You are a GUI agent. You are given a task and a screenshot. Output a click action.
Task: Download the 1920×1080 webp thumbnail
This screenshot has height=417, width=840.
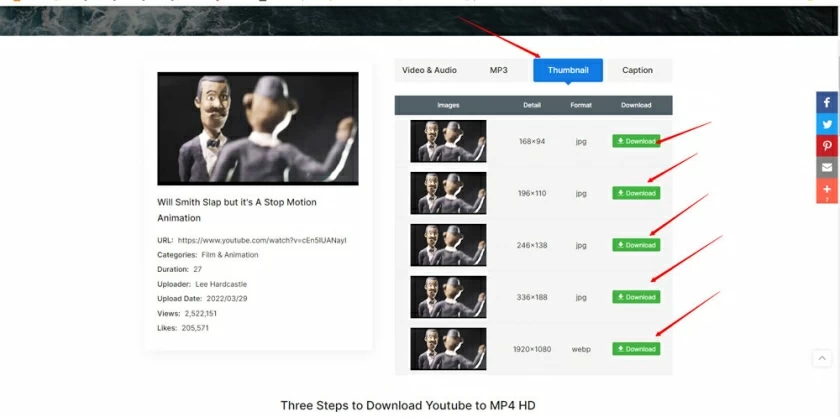pyautogui.click(x=636, y=349)
